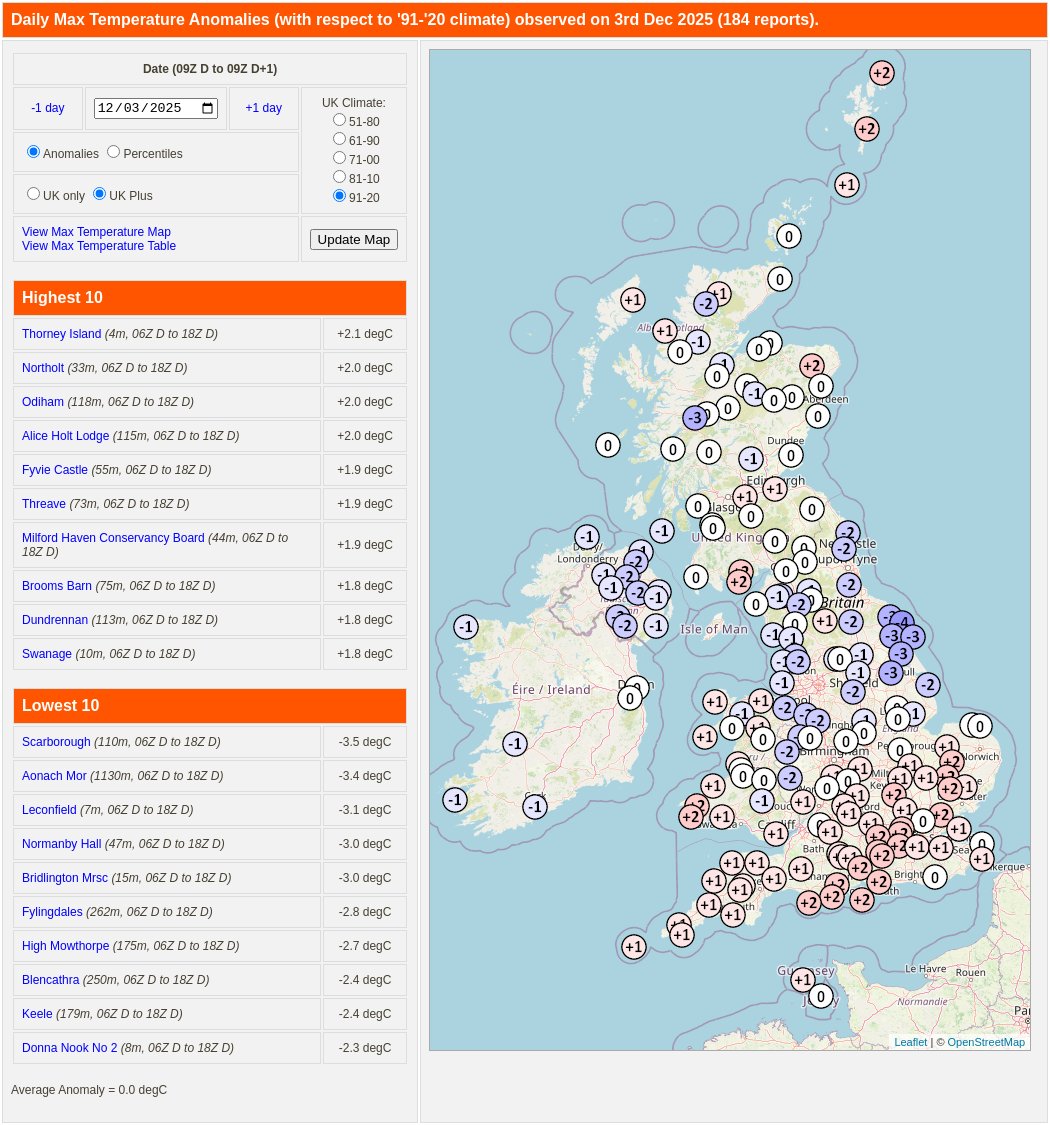Image resolution: width=1050 pixels, height=1125 pixels.
Task: Open the Keele station link
Action: [x=37, y=1014]
